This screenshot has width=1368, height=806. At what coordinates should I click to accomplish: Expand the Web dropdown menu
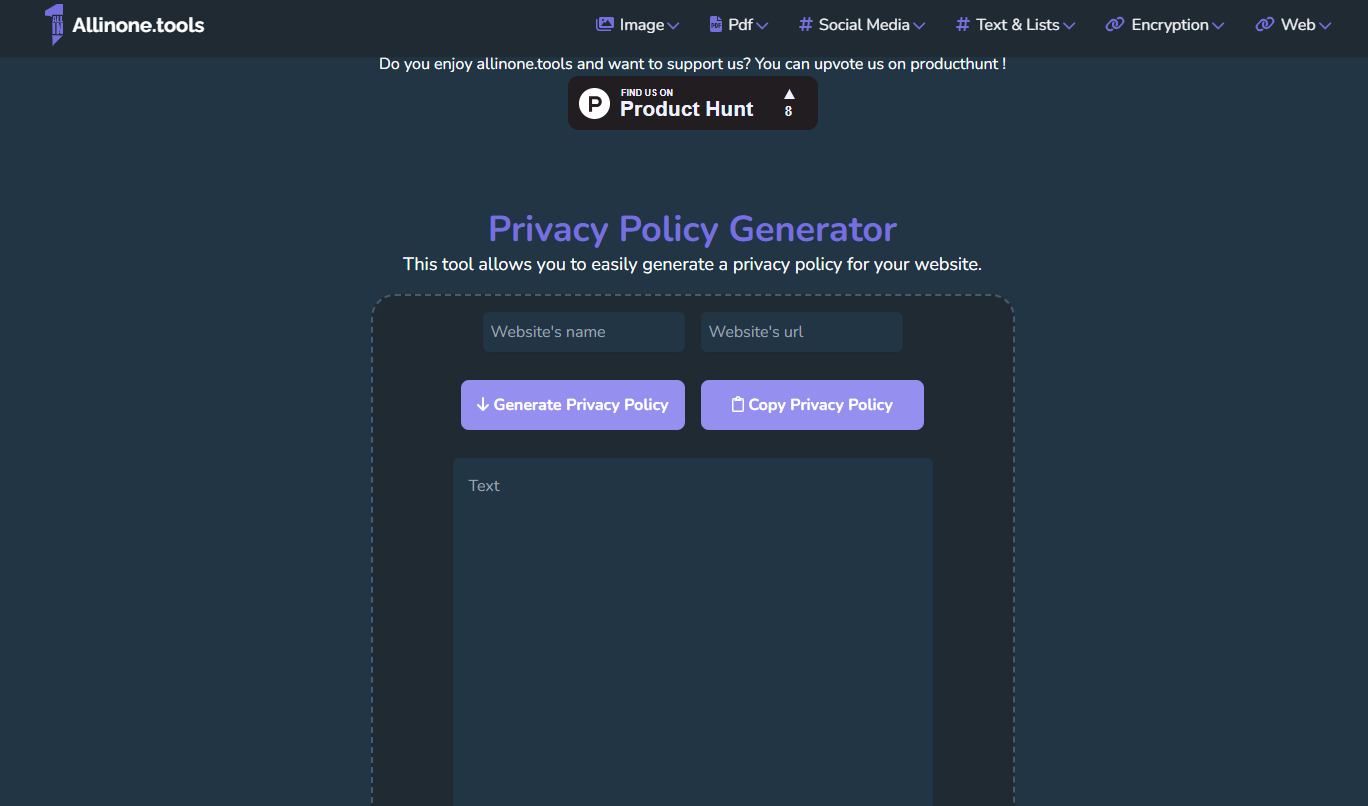click(1293, 23)
